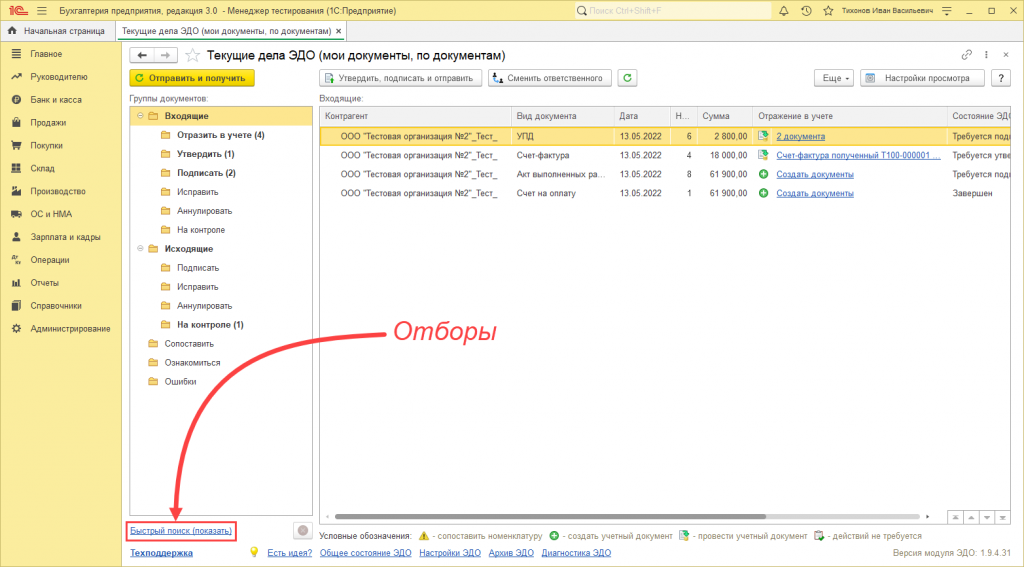The width and height of the screenshot is (1024, 567).
Task: Click the global search field
Action: click(673, 10)
